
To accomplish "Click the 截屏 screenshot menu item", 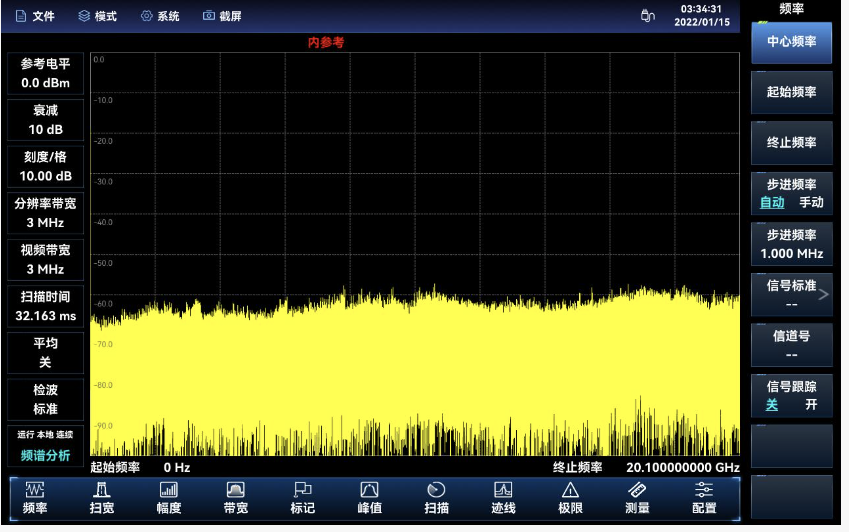I will [x=222, y=16].
